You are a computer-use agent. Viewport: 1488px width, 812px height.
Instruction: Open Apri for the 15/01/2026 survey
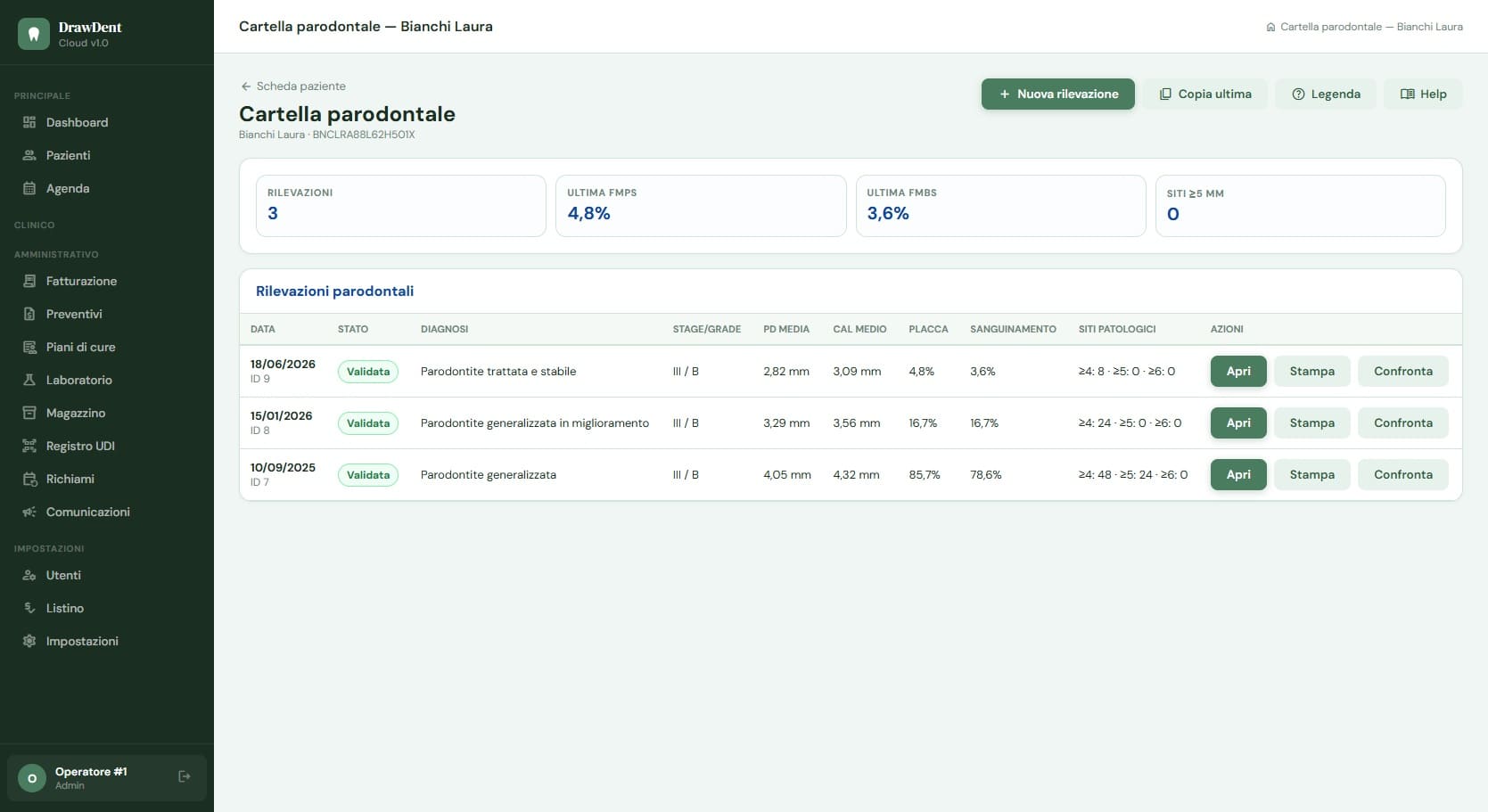coord(1238,422)
